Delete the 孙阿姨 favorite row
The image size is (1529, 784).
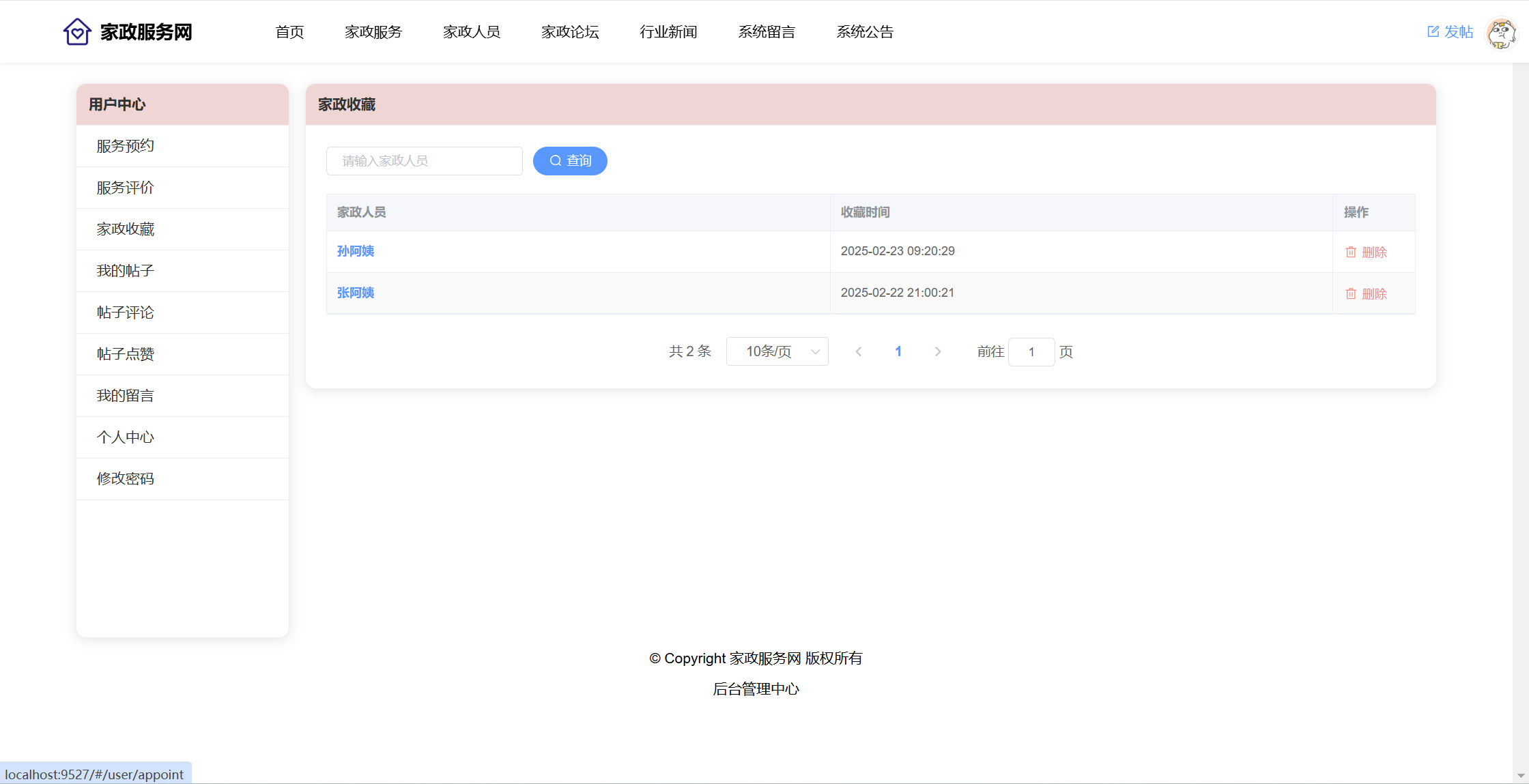pos(1366,252)
